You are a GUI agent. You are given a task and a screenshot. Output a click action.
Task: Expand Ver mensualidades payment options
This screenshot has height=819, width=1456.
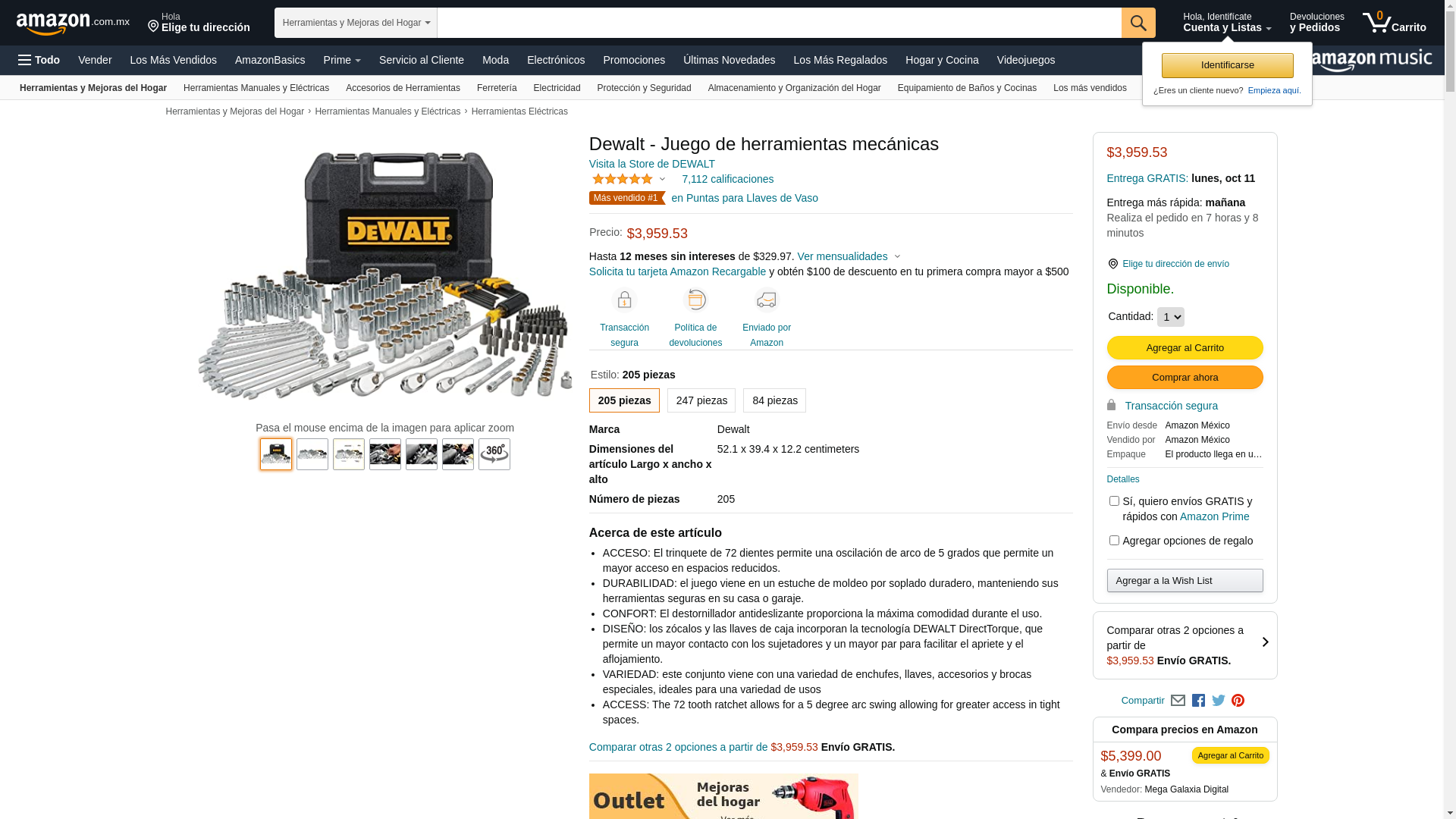point(849,256)
